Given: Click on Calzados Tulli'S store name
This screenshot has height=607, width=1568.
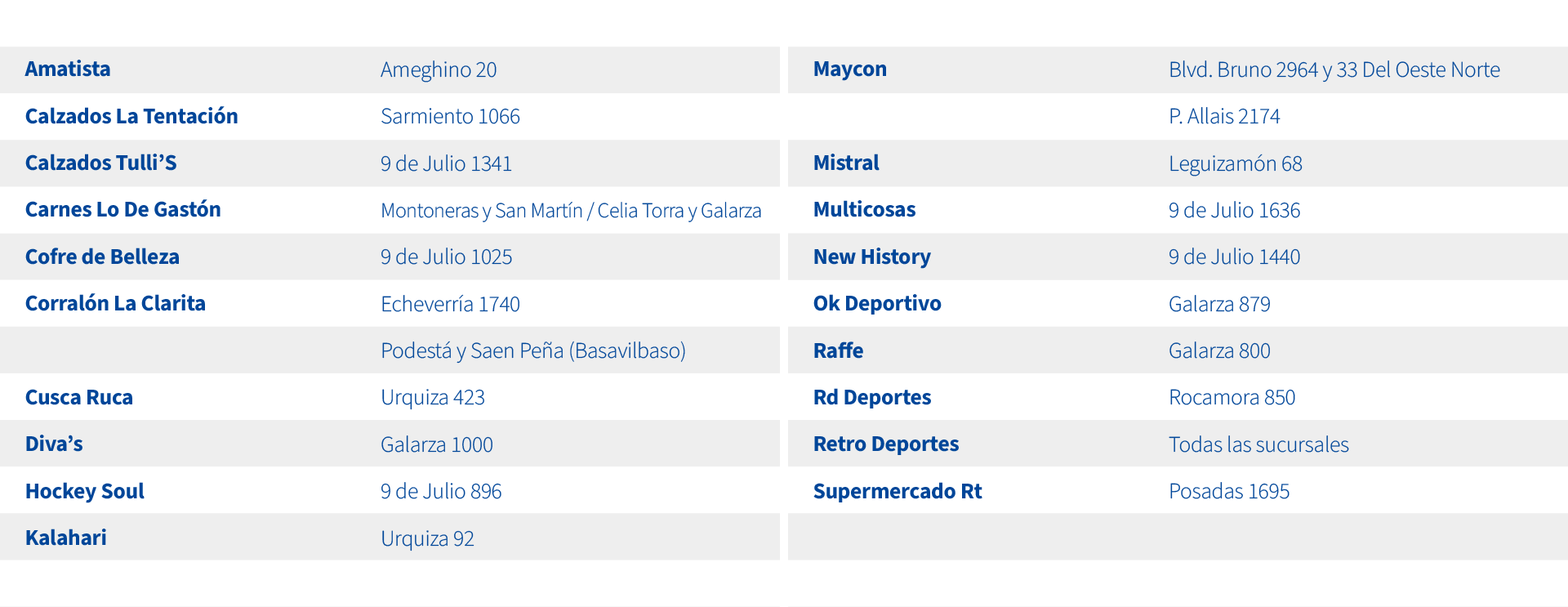Looking at the screenshot, I should click(100, 163).
